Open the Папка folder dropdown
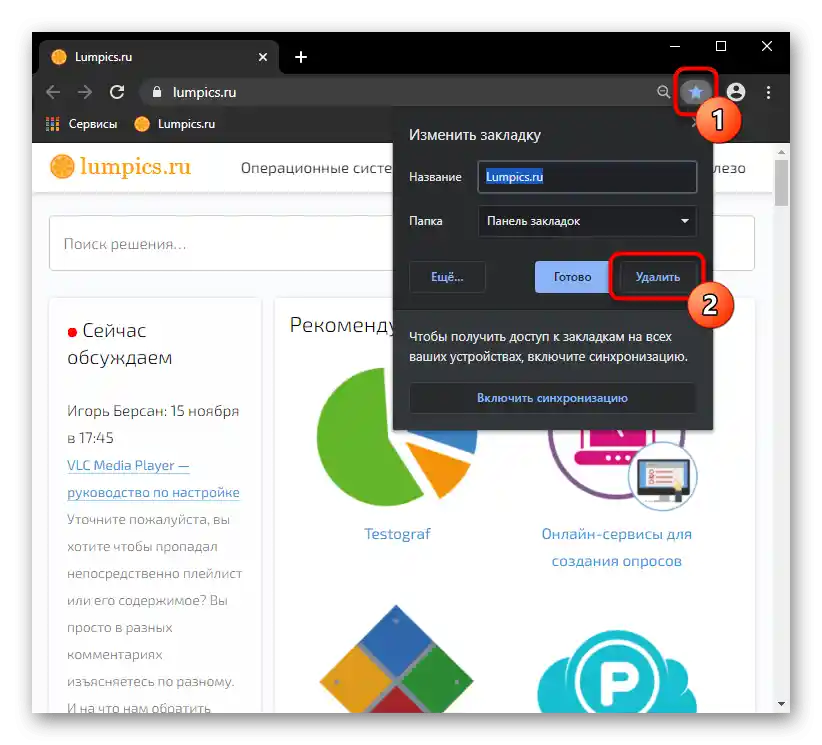This screenshot has width=822, height=745. [587, 221]
